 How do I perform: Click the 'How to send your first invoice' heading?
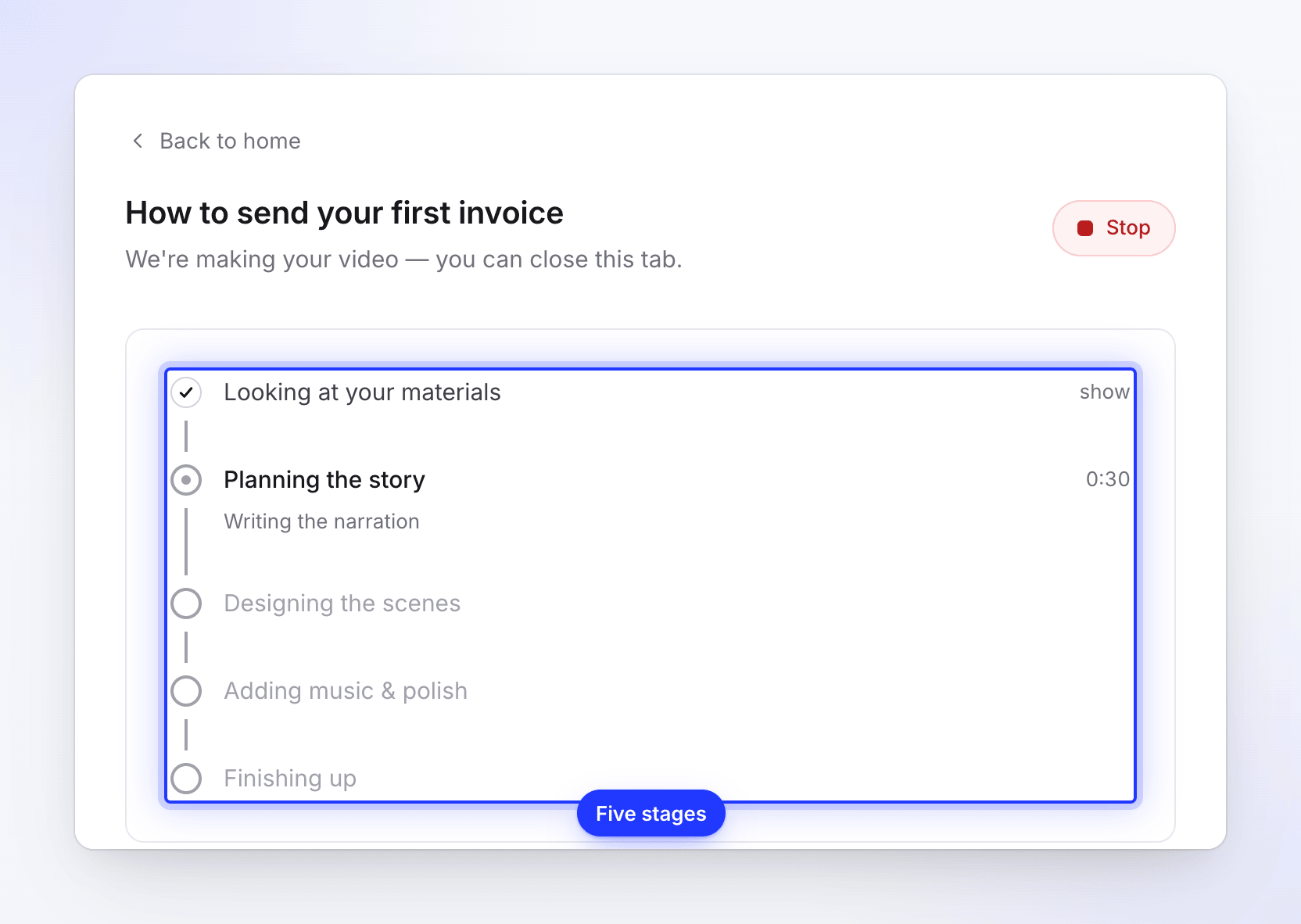tap(344, 213)
